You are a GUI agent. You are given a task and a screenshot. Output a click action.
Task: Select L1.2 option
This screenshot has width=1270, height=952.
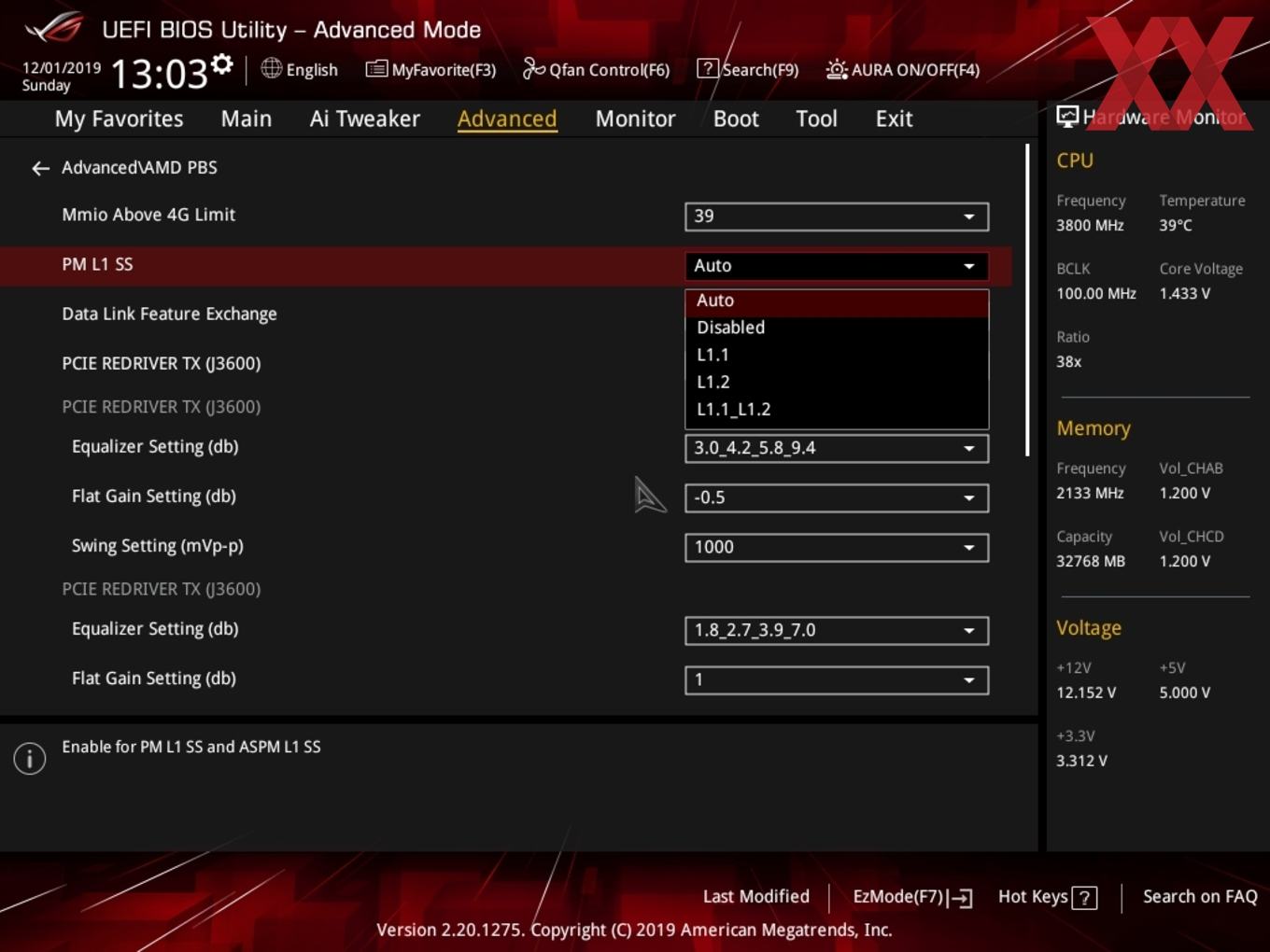coord(837,382)
